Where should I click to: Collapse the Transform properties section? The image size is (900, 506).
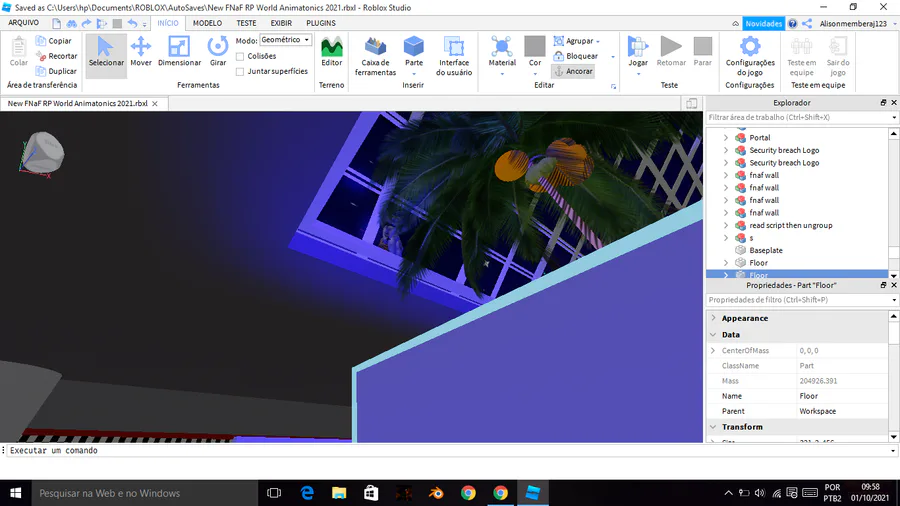point(713,427)
